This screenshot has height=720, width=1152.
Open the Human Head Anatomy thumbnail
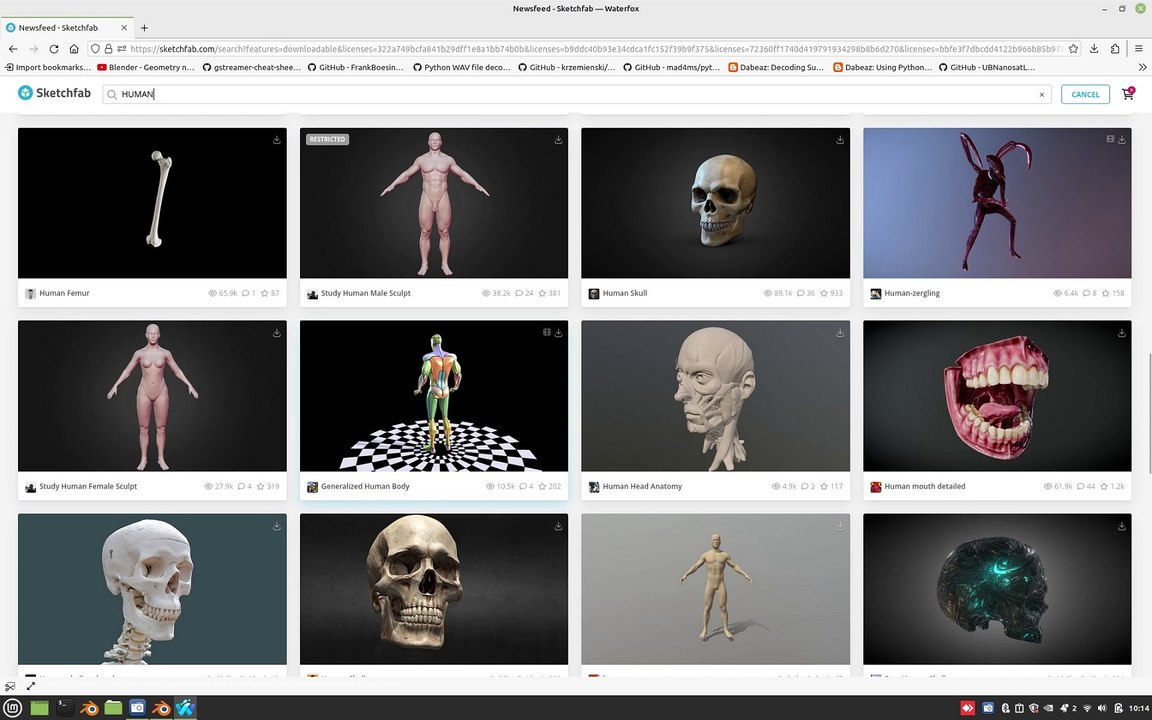(716, 396)
